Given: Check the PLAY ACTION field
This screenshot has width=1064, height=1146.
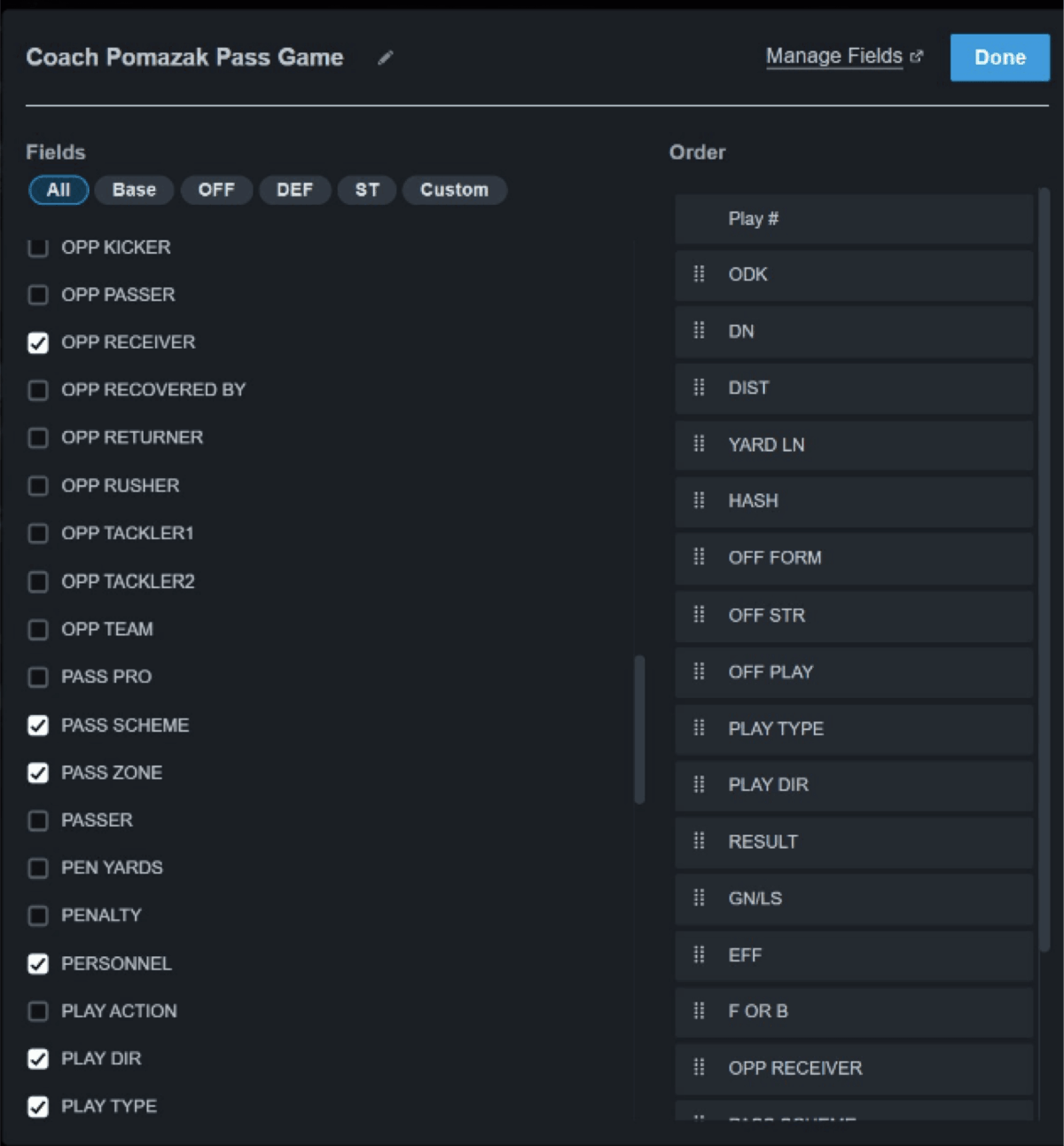Looking at the screenshot, I should pyautogui.click(x=38, y=1011).
